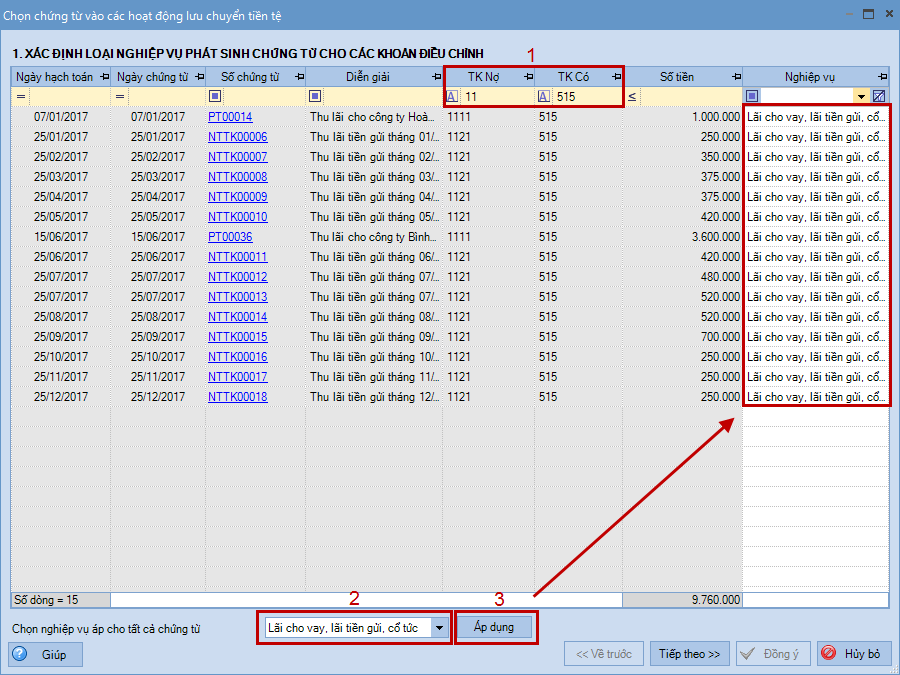Open the Nghiệp vụ filter dropdown arrow
The image size is (900, 675).
point(861,96)
